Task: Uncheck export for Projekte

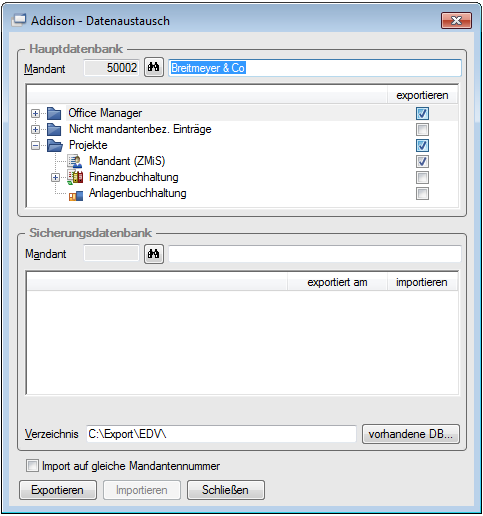Action: coord(422,145)
